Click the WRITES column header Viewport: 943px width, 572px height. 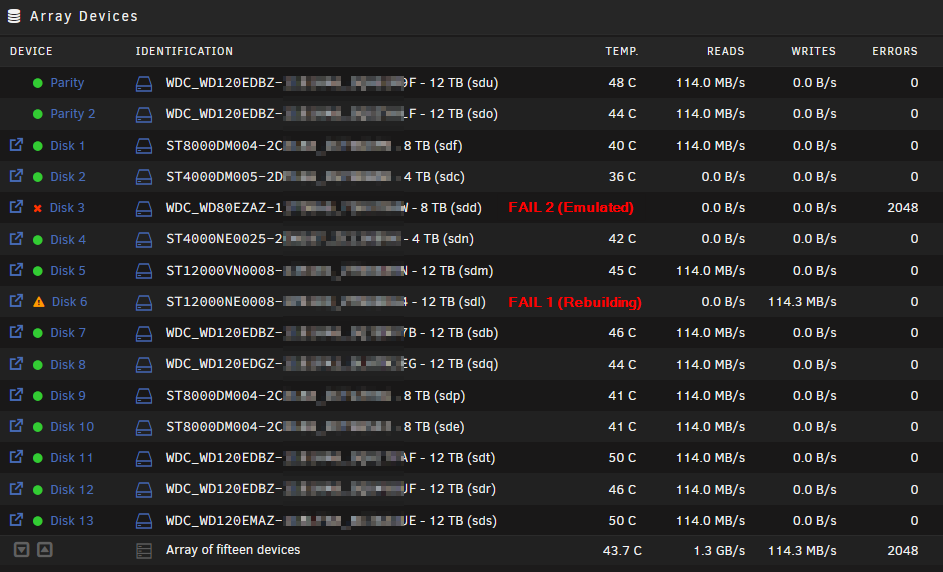[x=813, y=51]
